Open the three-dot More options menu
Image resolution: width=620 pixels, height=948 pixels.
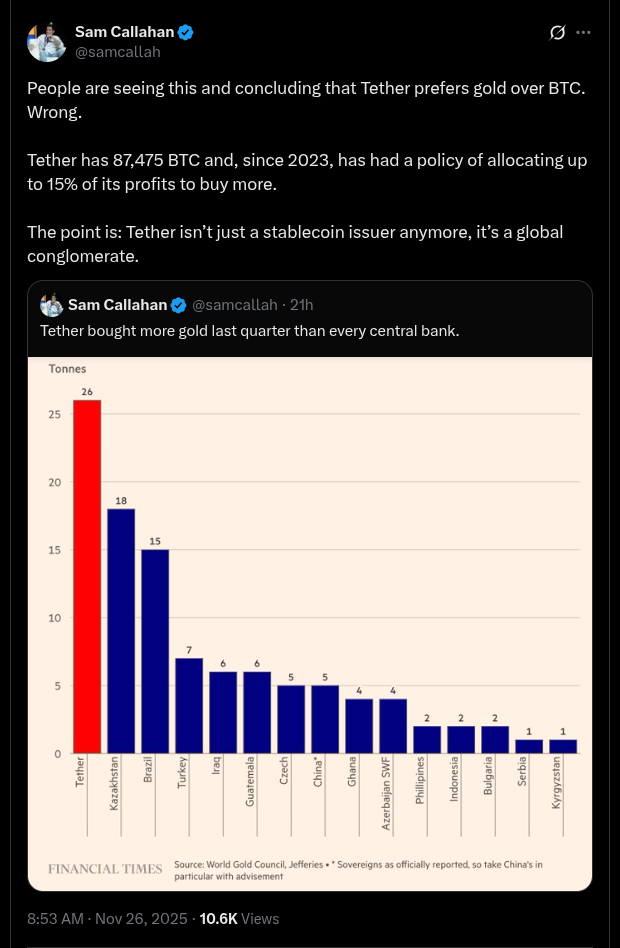click(584, 33)
